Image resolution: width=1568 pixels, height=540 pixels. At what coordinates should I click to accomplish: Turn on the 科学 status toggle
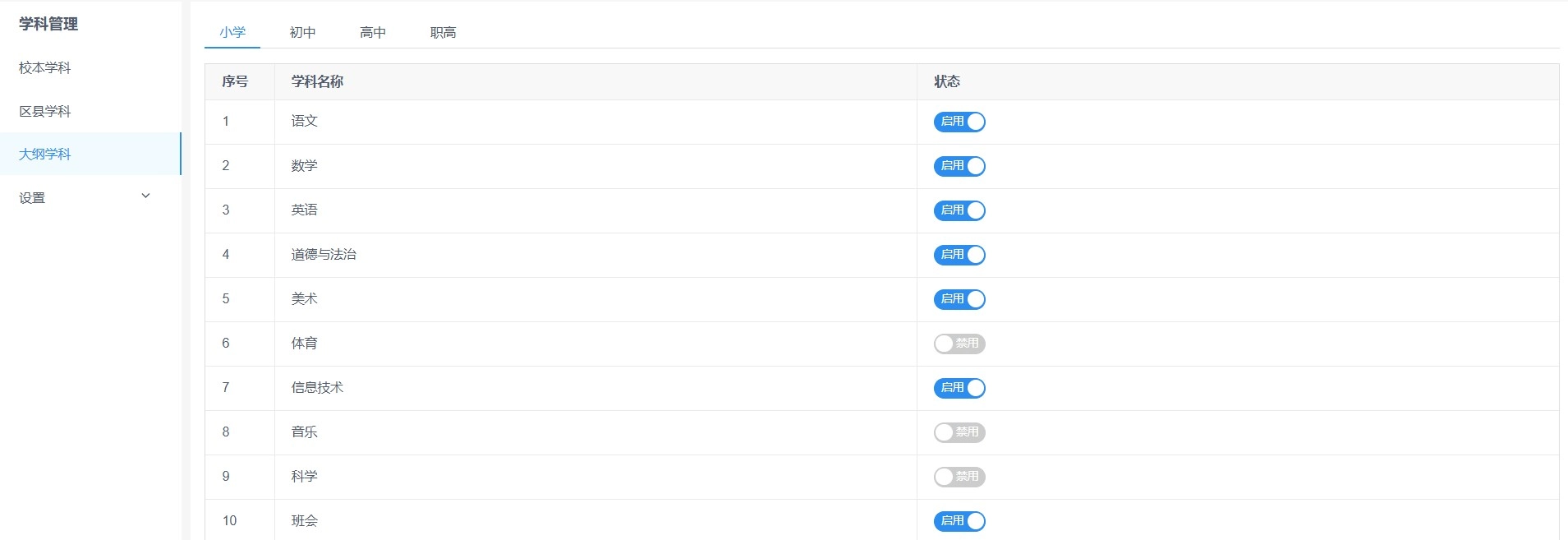pyautogui.click(x=959, y=477)
